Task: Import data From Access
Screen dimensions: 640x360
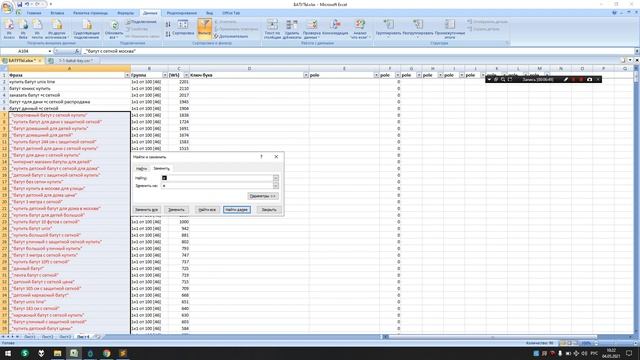Action: (x=9, y=29)
